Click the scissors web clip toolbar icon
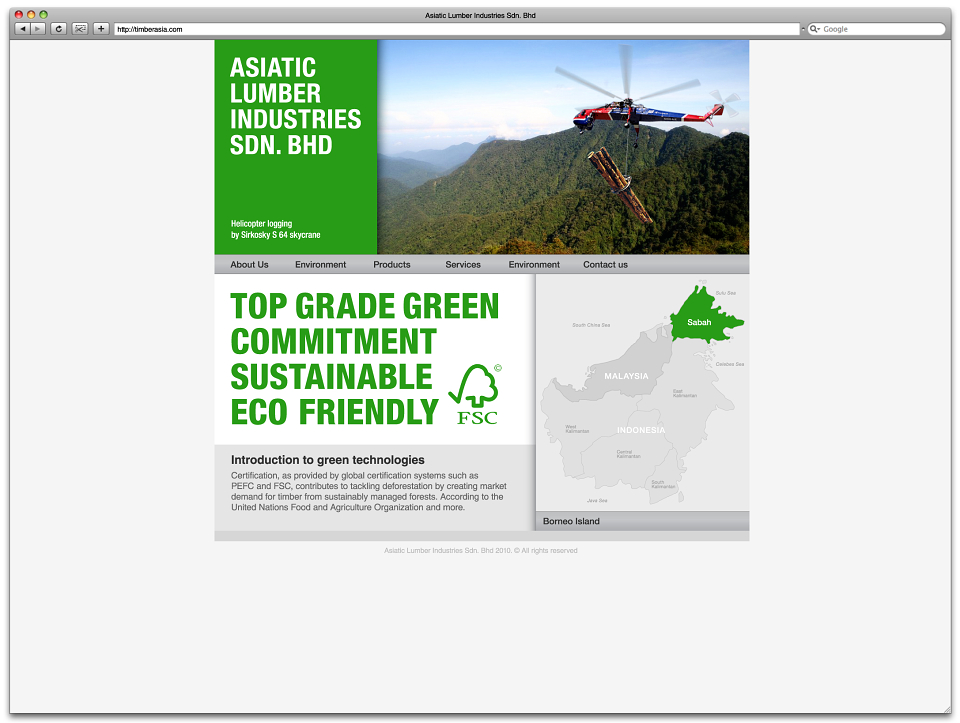 coord(80,29)
